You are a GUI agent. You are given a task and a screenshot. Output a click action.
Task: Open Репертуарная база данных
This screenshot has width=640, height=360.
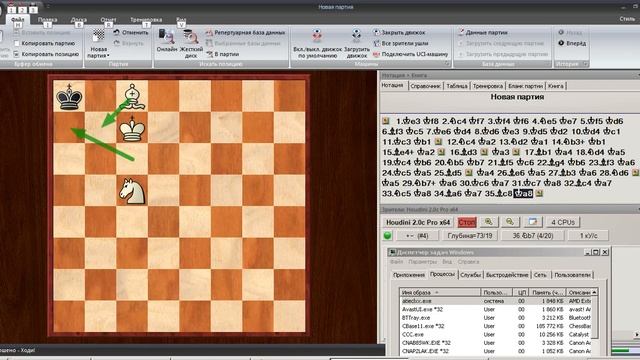(x=245, y=33)
